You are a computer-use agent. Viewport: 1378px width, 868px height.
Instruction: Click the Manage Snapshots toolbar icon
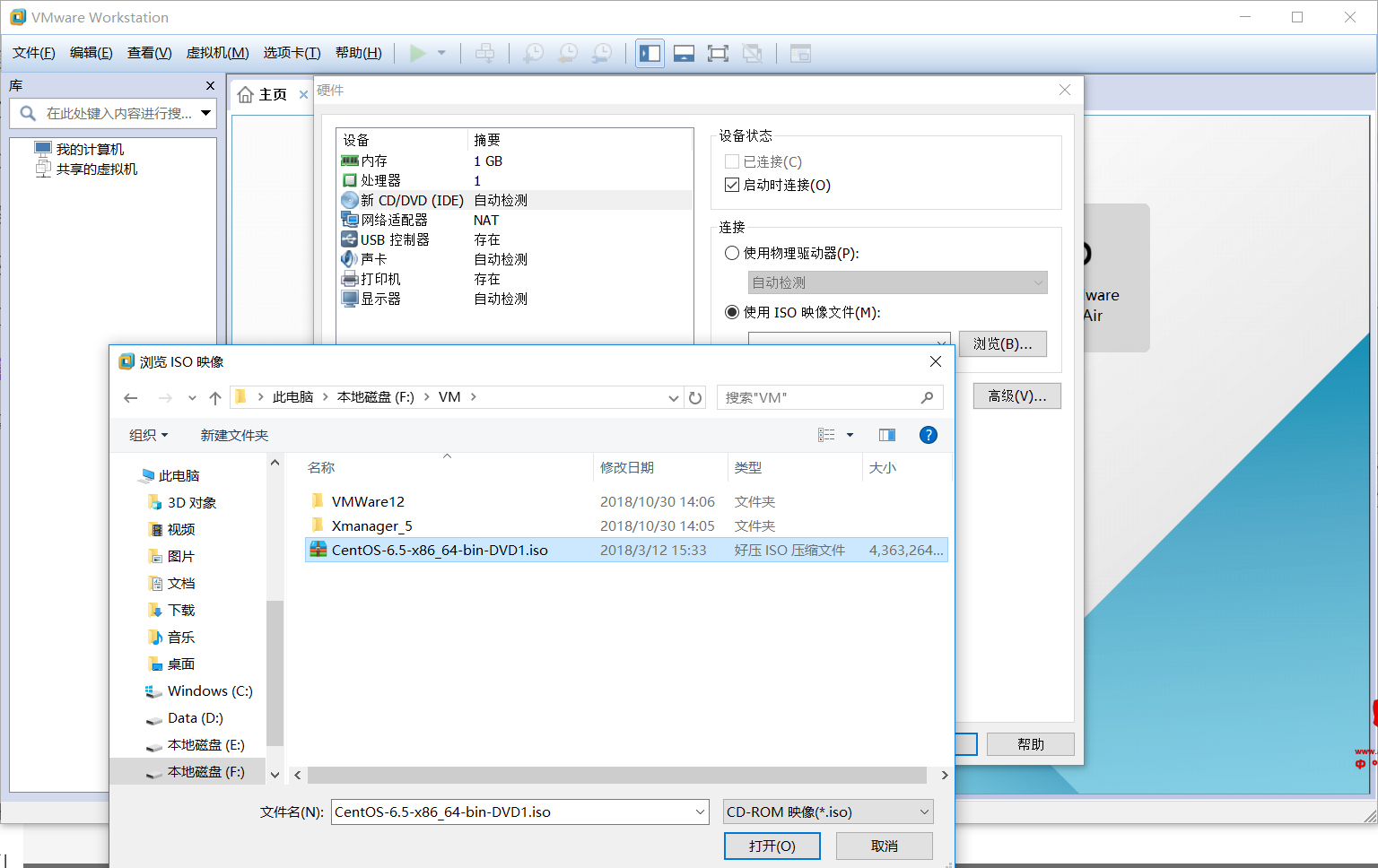pyautogui.click(x=602, y=53)
